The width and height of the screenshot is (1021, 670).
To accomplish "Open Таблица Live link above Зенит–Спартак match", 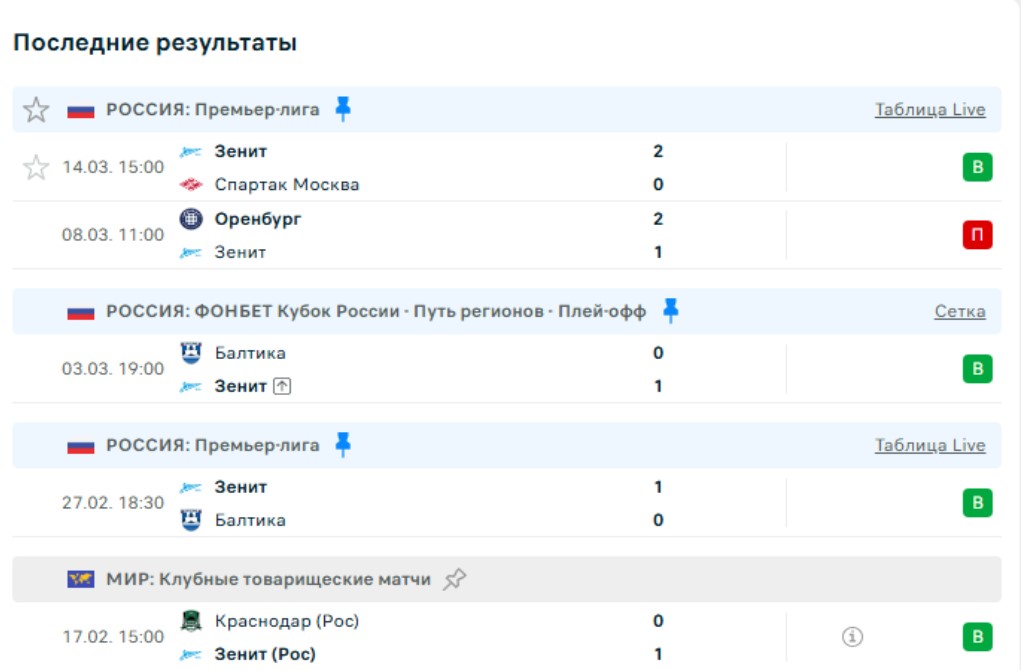I will coord(929,110).
